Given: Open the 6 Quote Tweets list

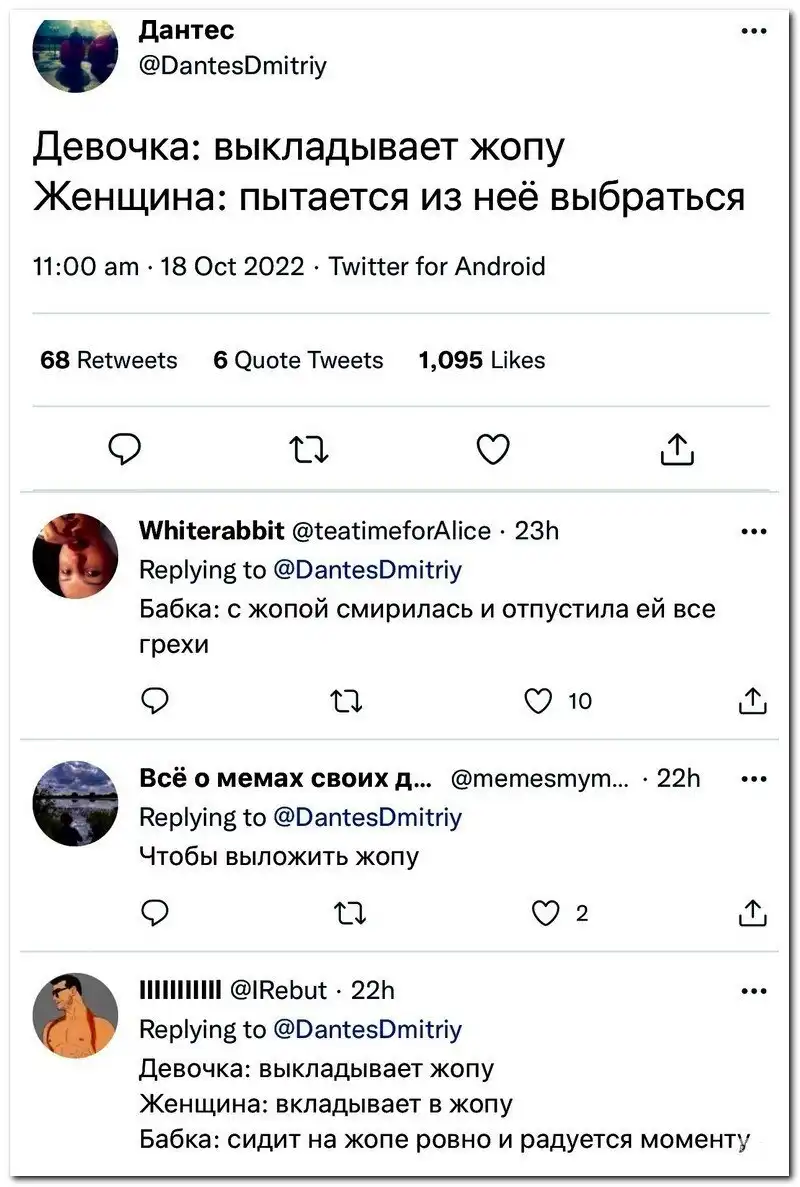Looking at the screenshot, I should click(x=298, y=361).
